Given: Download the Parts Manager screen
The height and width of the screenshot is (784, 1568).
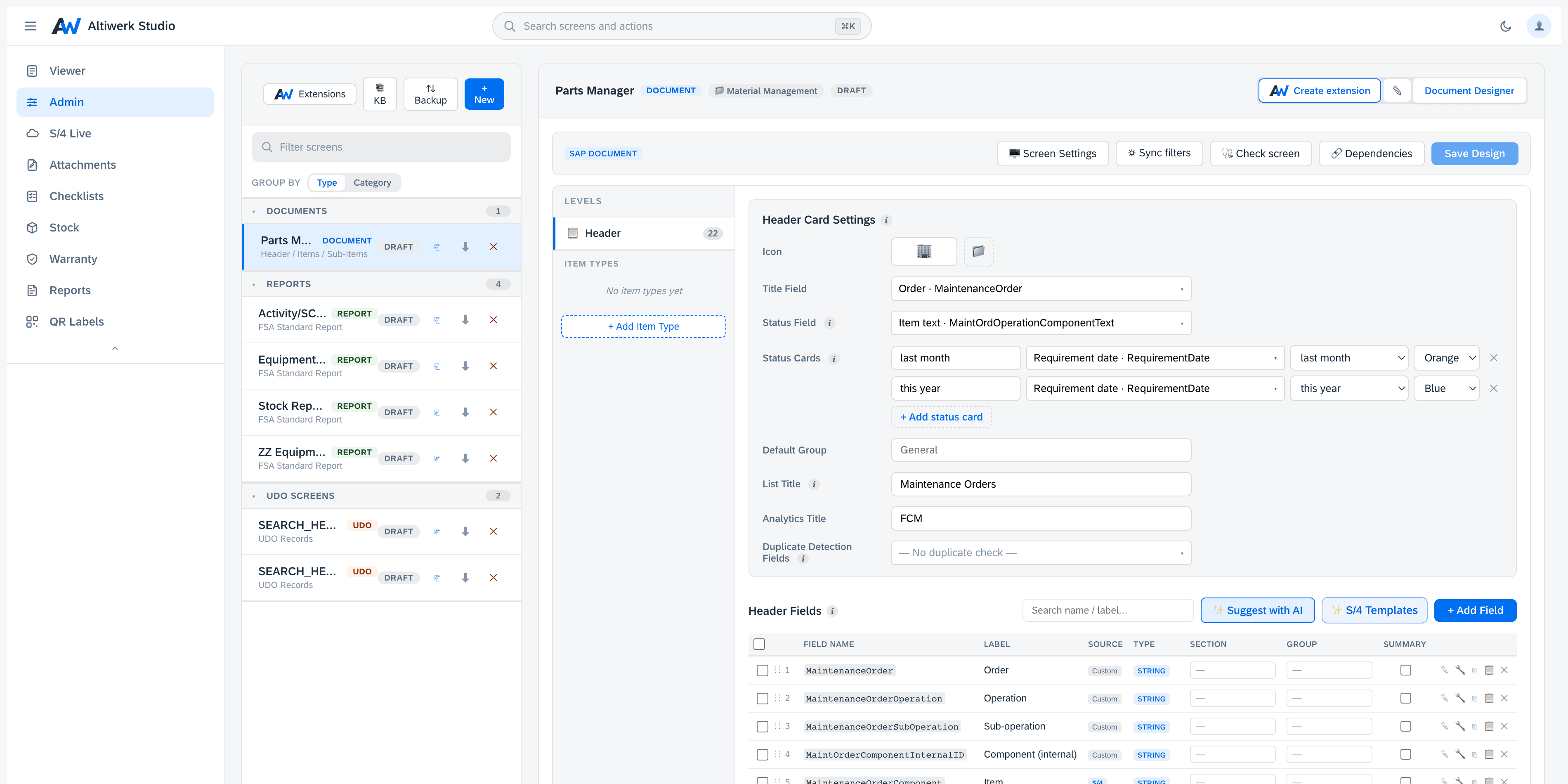Looking at the screenshot, I should tap(465, 247).
